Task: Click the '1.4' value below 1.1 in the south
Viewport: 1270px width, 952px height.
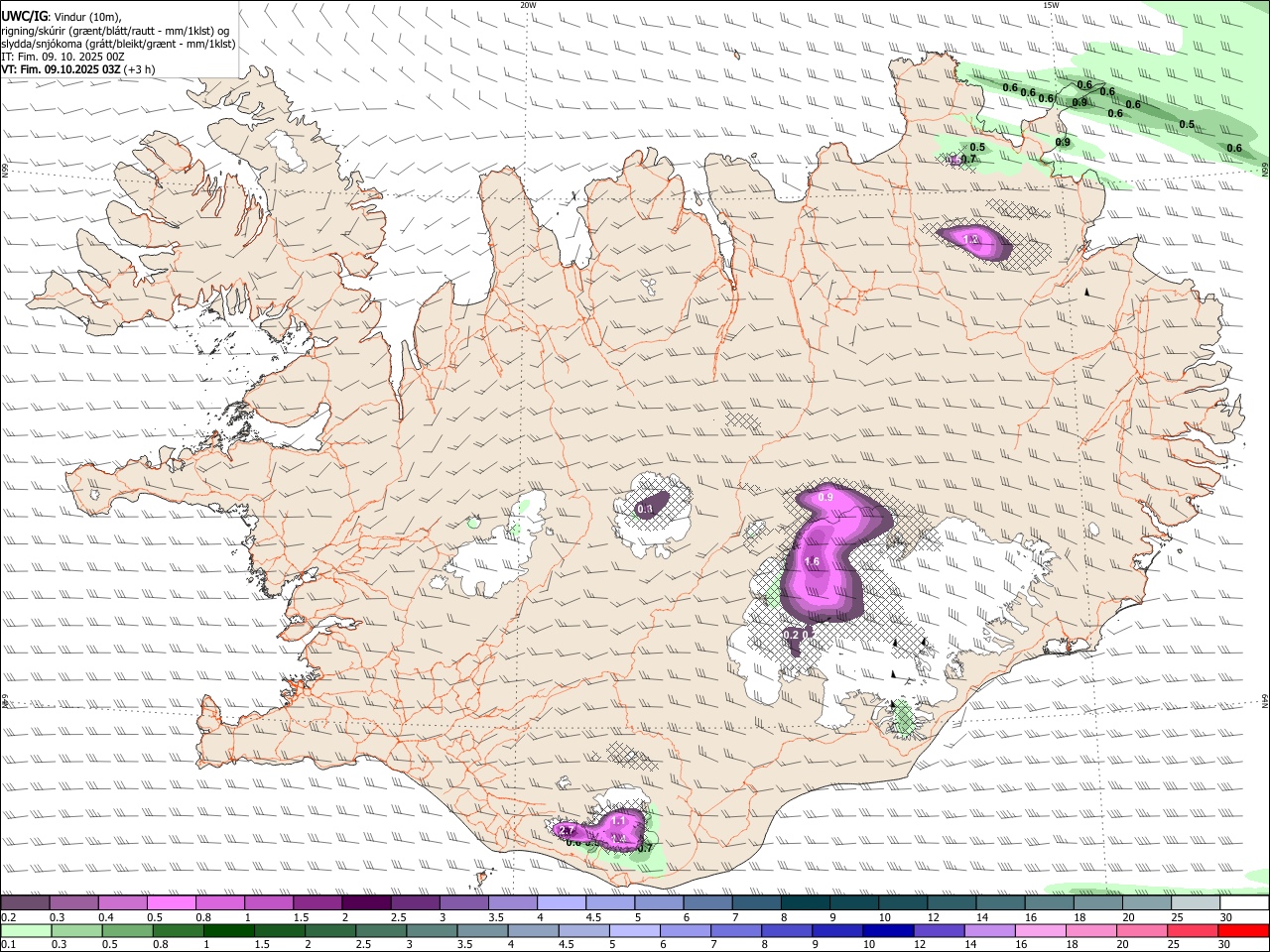Action: point(619,839)
